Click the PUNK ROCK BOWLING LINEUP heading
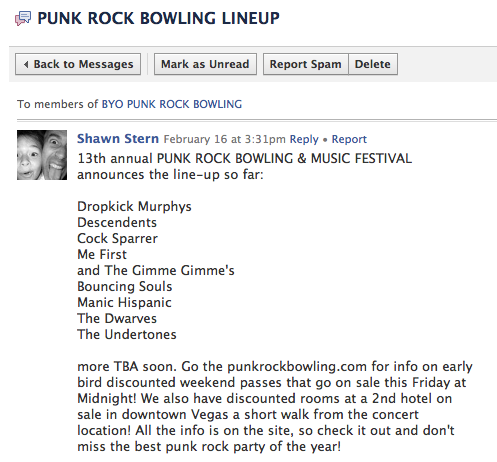 pyautogui.click(x=158, y=18)
